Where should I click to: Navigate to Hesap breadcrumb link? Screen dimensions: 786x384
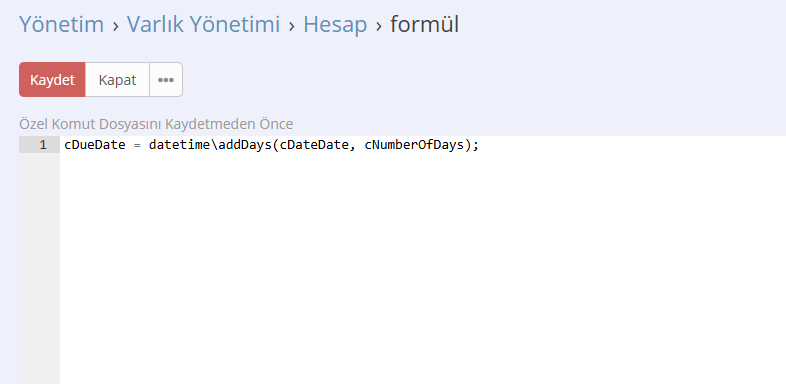click(x=335, y=24)
